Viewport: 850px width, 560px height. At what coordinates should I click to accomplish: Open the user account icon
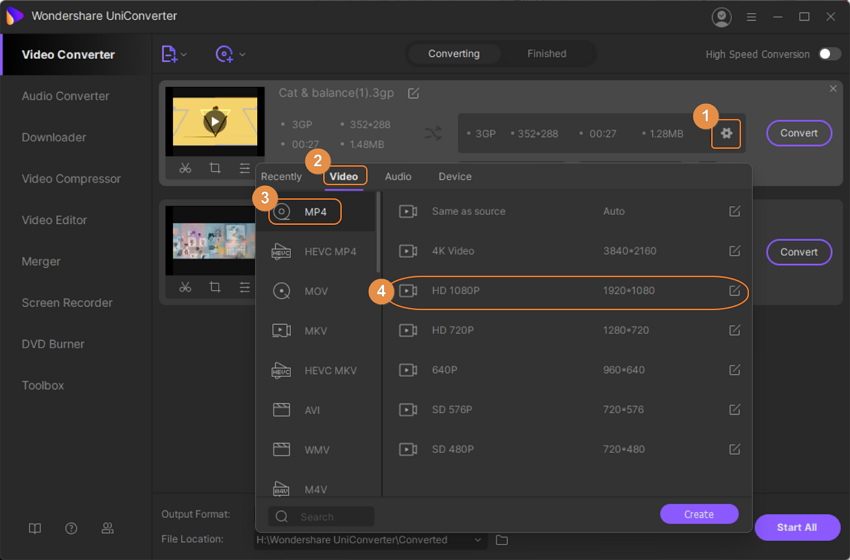721,17
